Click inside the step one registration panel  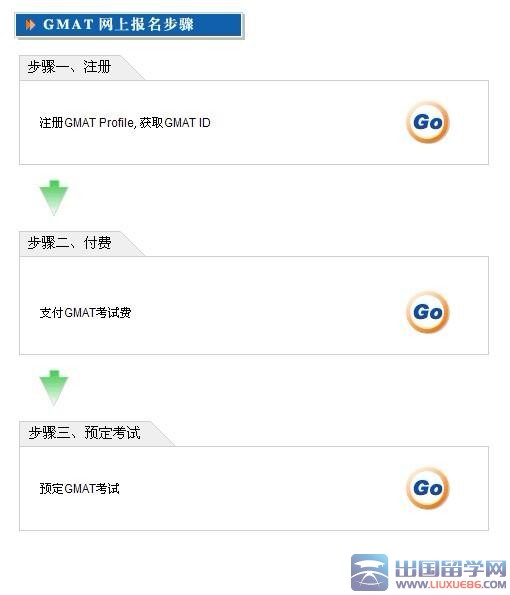[x=254, y=123]
